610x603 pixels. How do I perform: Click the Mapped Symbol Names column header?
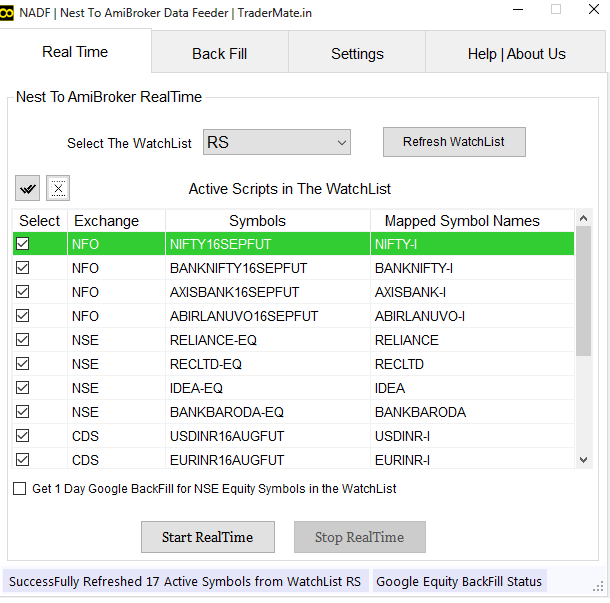tap(462, 221)
